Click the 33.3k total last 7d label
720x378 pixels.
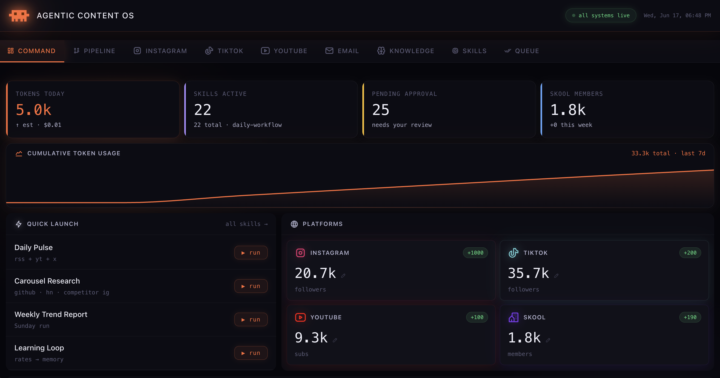tap(668, 153)
